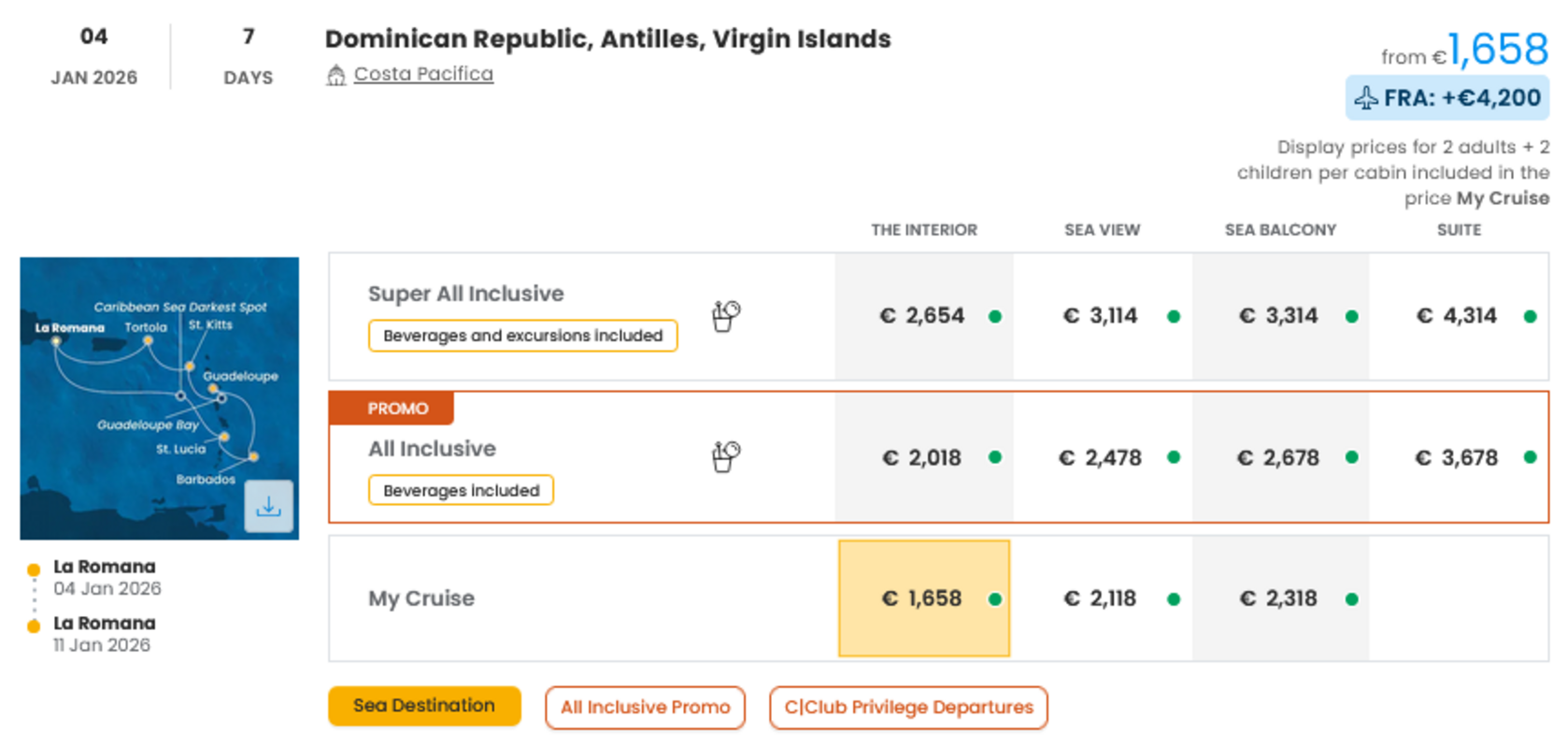This screenshot has height=748, width=1568.
Task: Click the Sea Destination button
Action: pos(424,706)
